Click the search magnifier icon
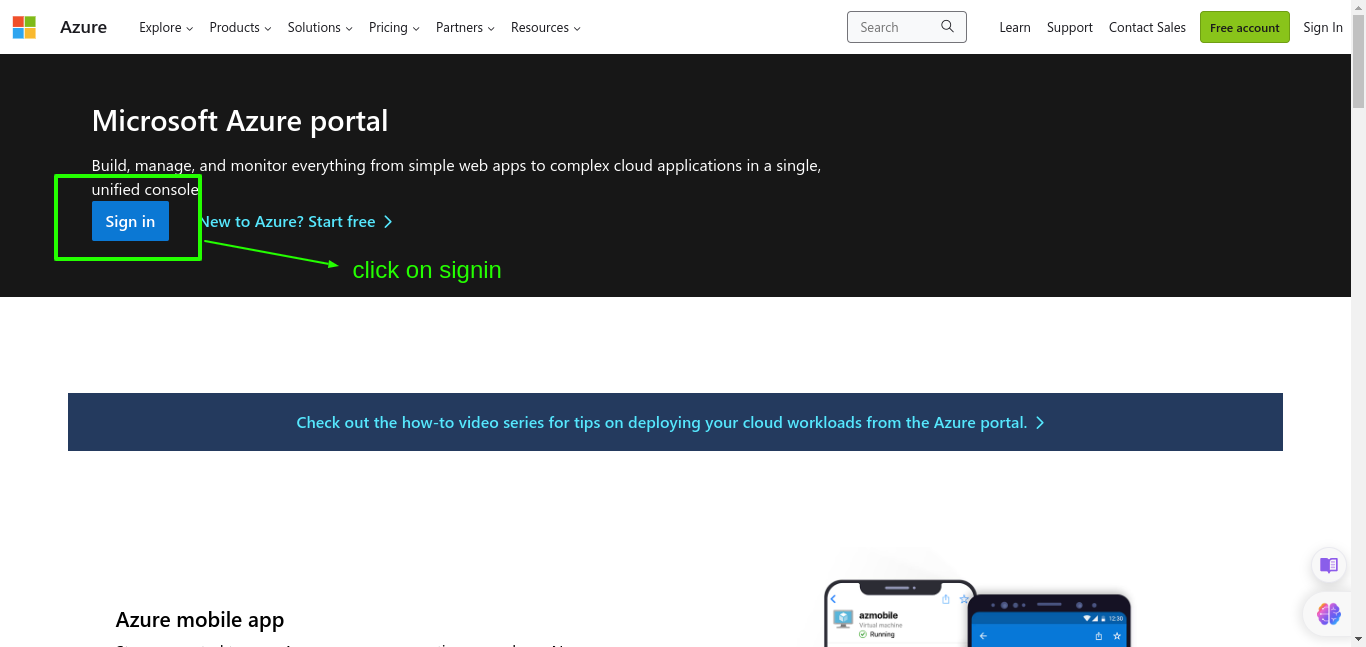Image resolution: width=1366 pixels, height=647 pixels. pyautogui.click(x=947, y=27)
